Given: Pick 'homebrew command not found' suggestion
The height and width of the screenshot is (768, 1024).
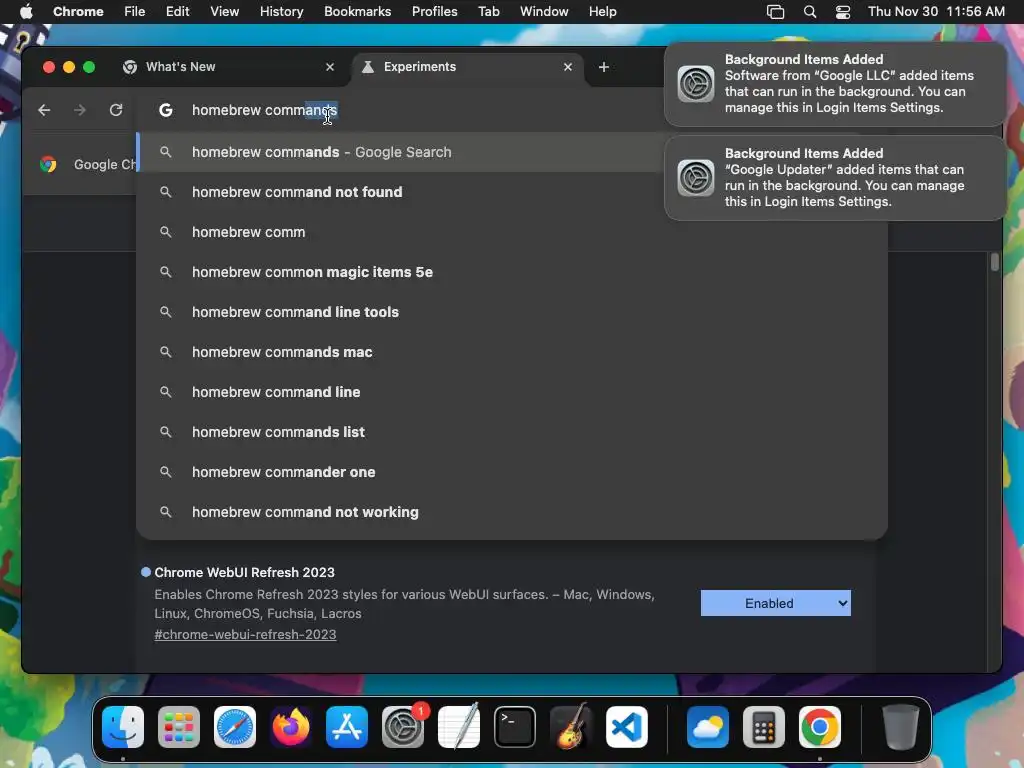Looking at the screenshot, I should [511, 192].
